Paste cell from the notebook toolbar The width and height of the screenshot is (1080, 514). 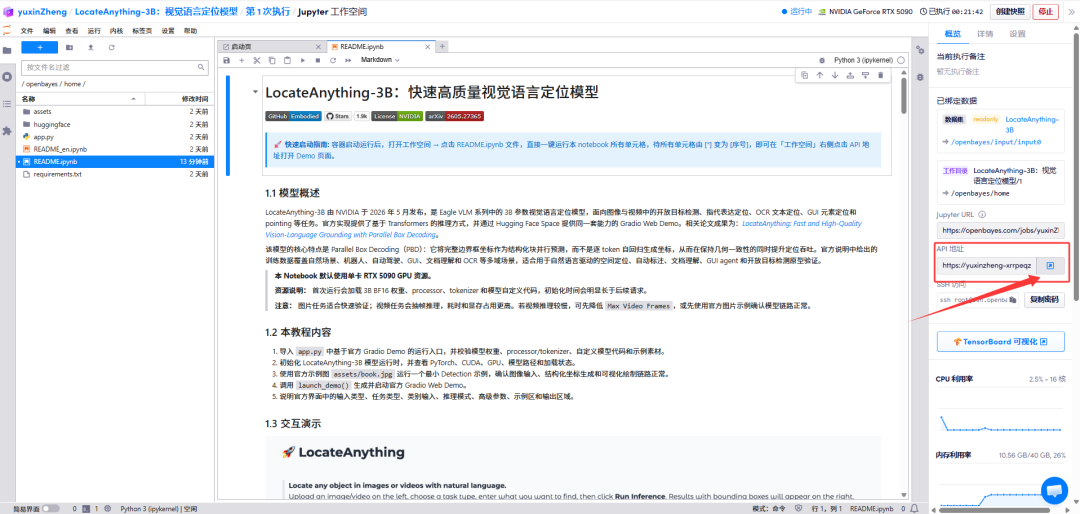[x=287, y=61]
